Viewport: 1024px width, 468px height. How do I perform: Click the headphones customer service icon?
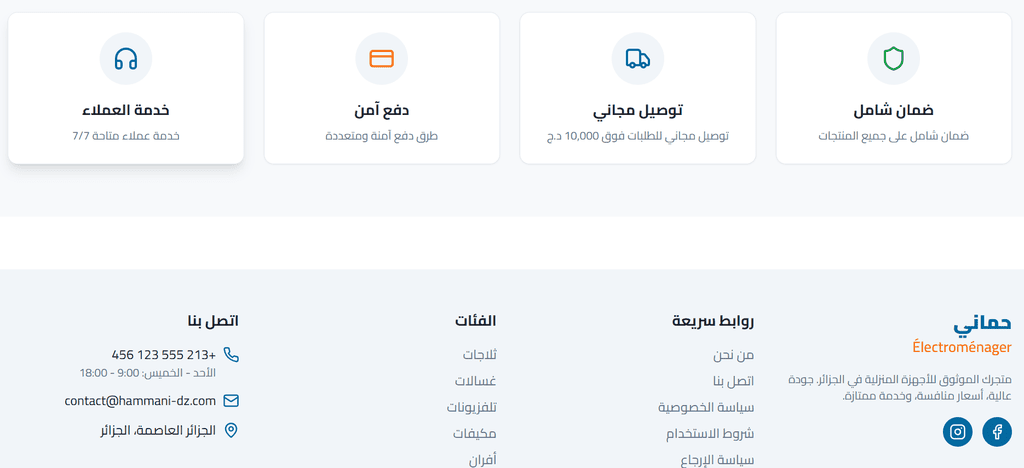[x=126, y=59]
